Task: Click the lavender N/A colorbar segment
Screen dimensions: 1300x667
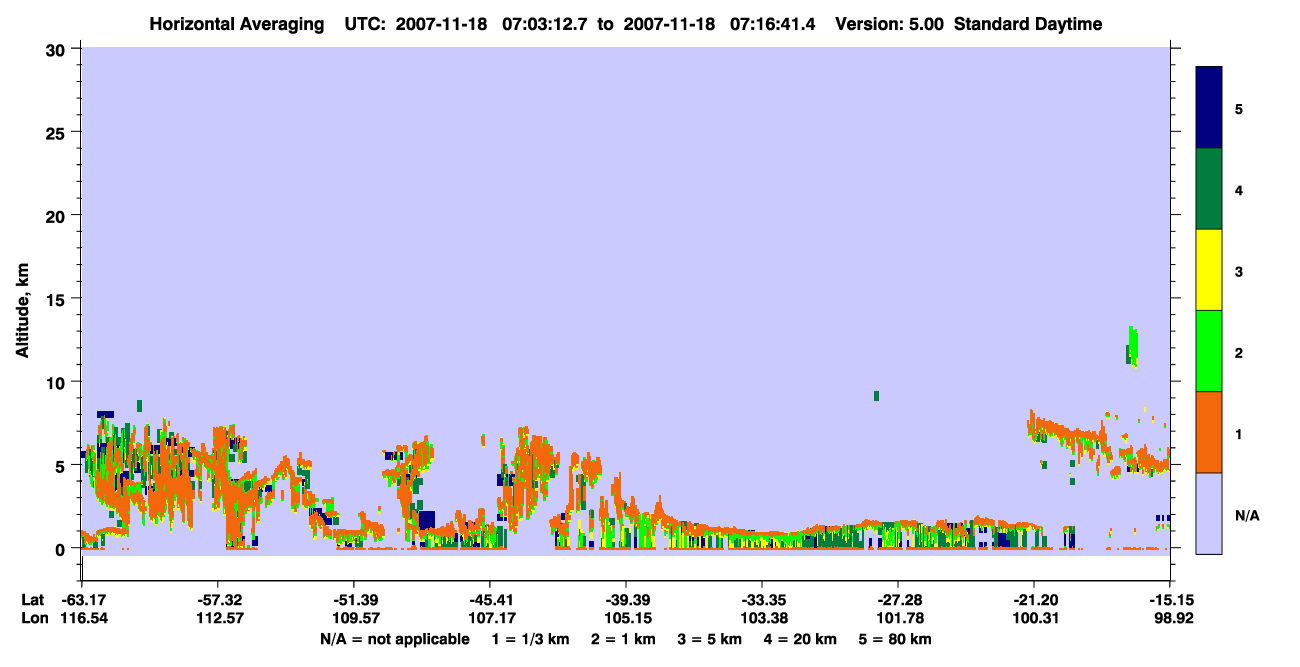Action: pyautogui.click(x=1209, y=513)
